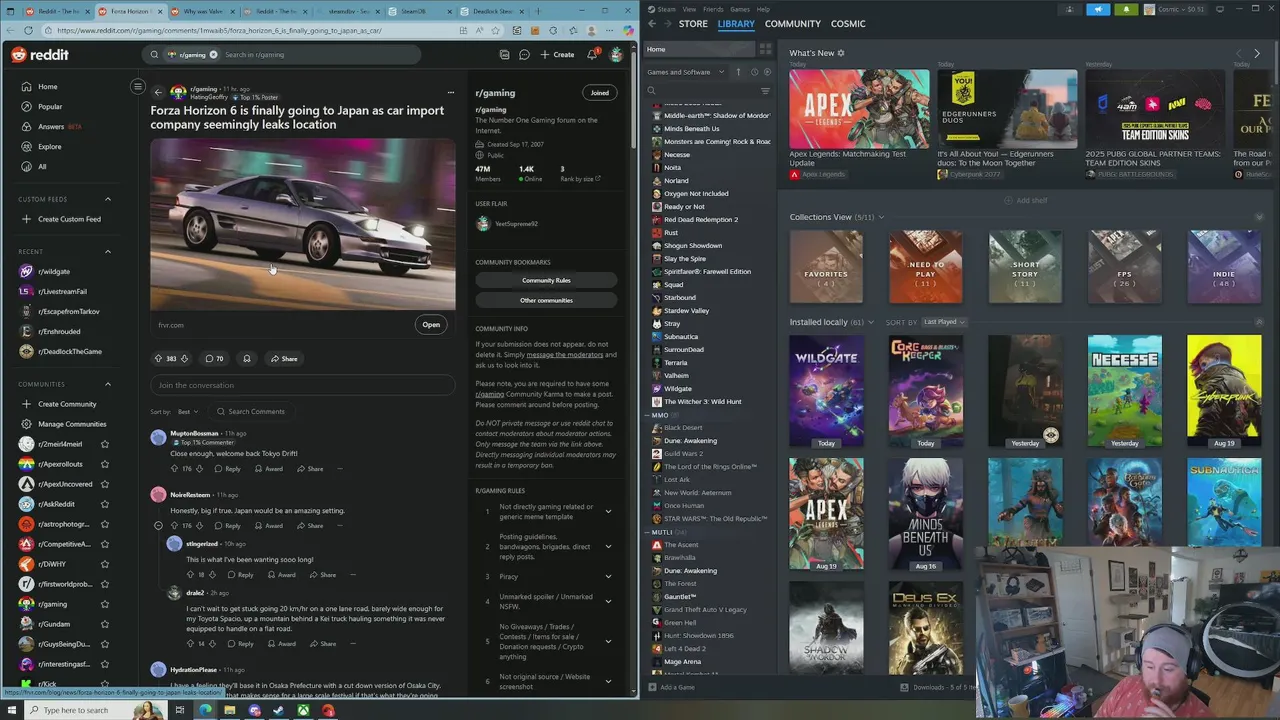The height and width of the screenshot is (720, 1280).
Task: Open Steam friends icon in title bar
Action: [x=1070, y=9]
